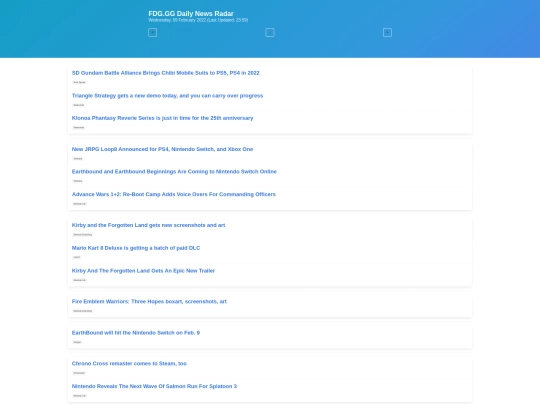
Task: Click source tag under Kirby new screenshots headline
Action: coord(83,235)
